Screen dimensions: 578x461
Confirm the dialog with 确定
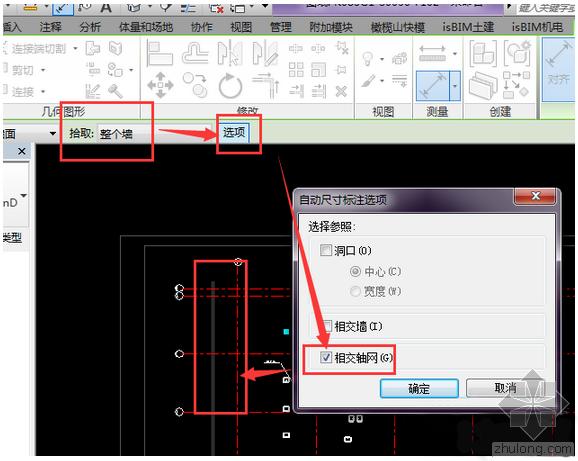click(419, 388)
